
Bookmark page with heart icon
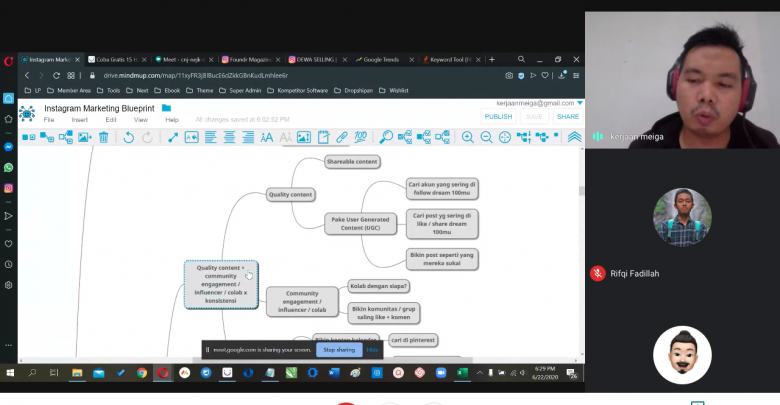(x=545, y=76)
